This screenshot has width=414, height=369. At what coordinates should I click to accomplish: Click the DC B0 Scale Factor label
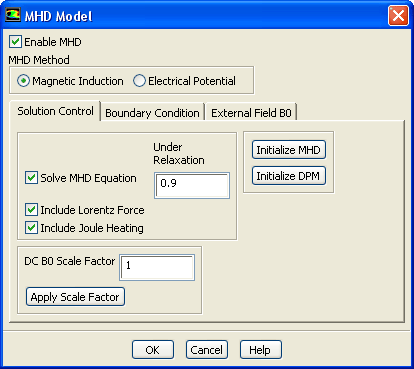(x=70, y=261)
